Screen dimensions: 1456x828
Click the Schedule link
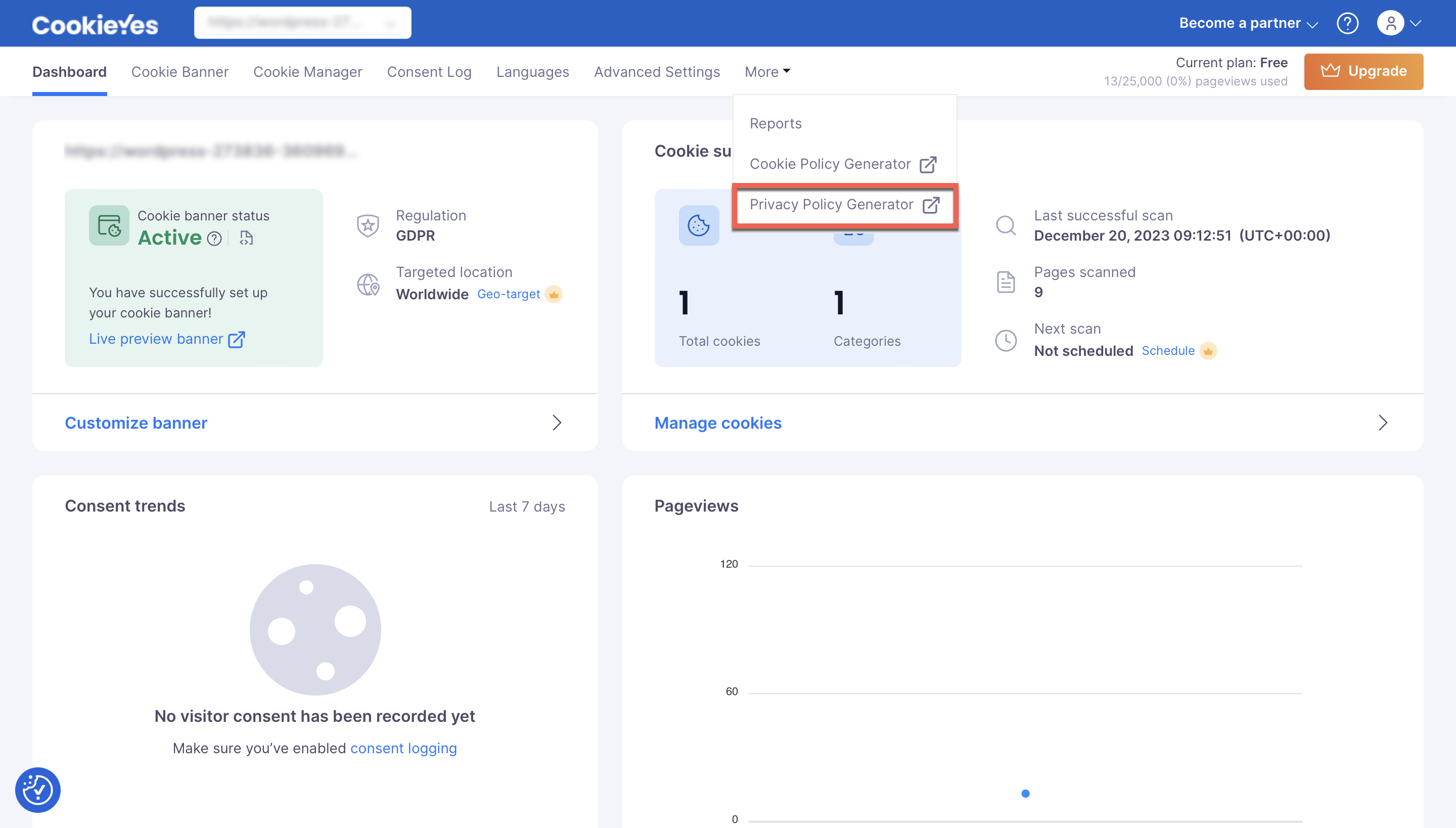[1168, 351]
